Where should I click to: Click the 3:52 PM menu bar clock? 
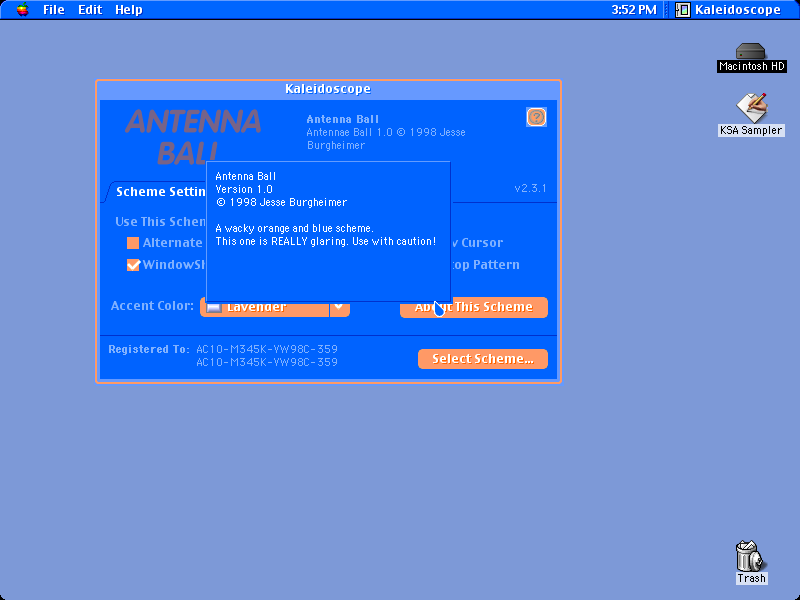click(x=634, y=10)
